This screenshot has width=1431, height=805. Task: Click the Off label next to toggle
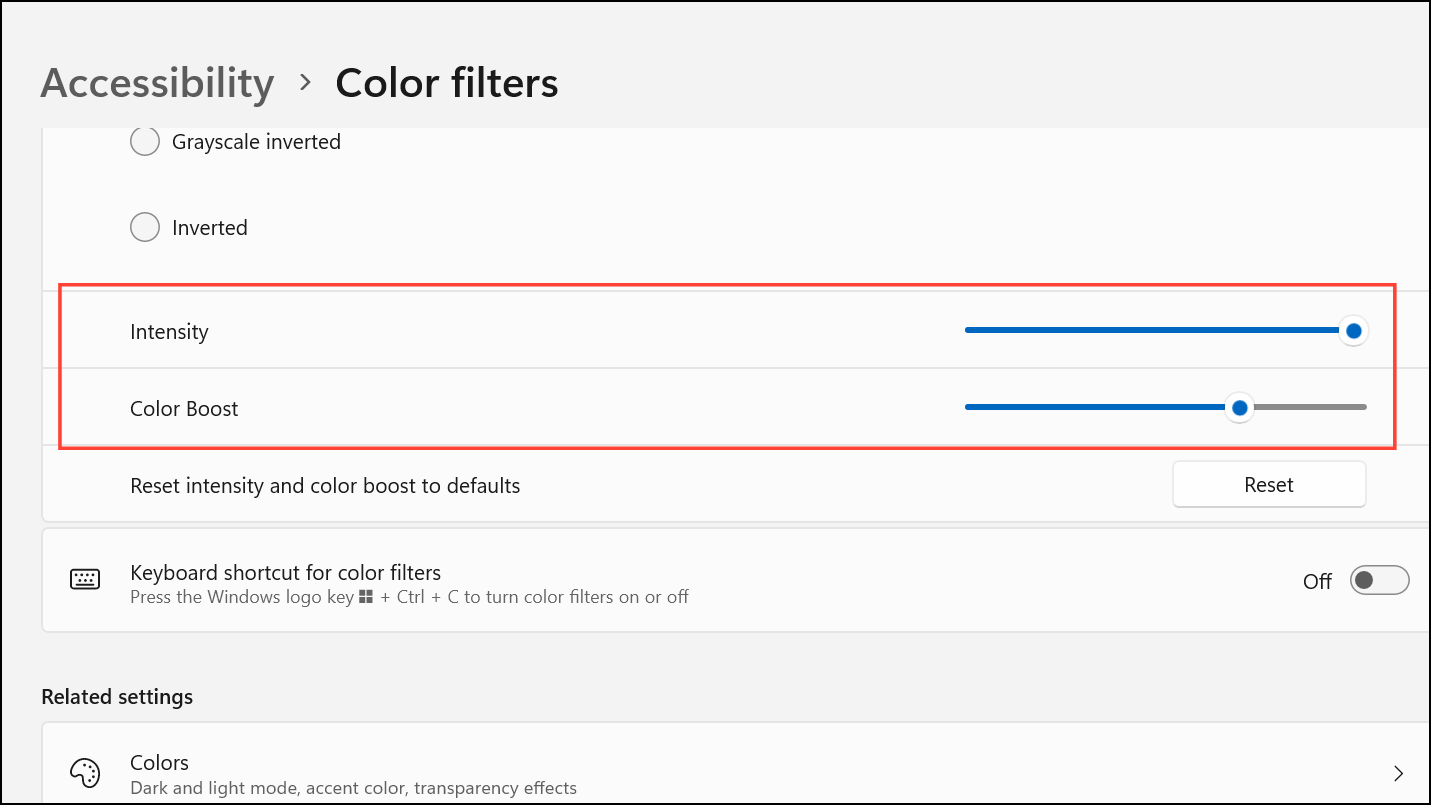(x=1317, y=581)
